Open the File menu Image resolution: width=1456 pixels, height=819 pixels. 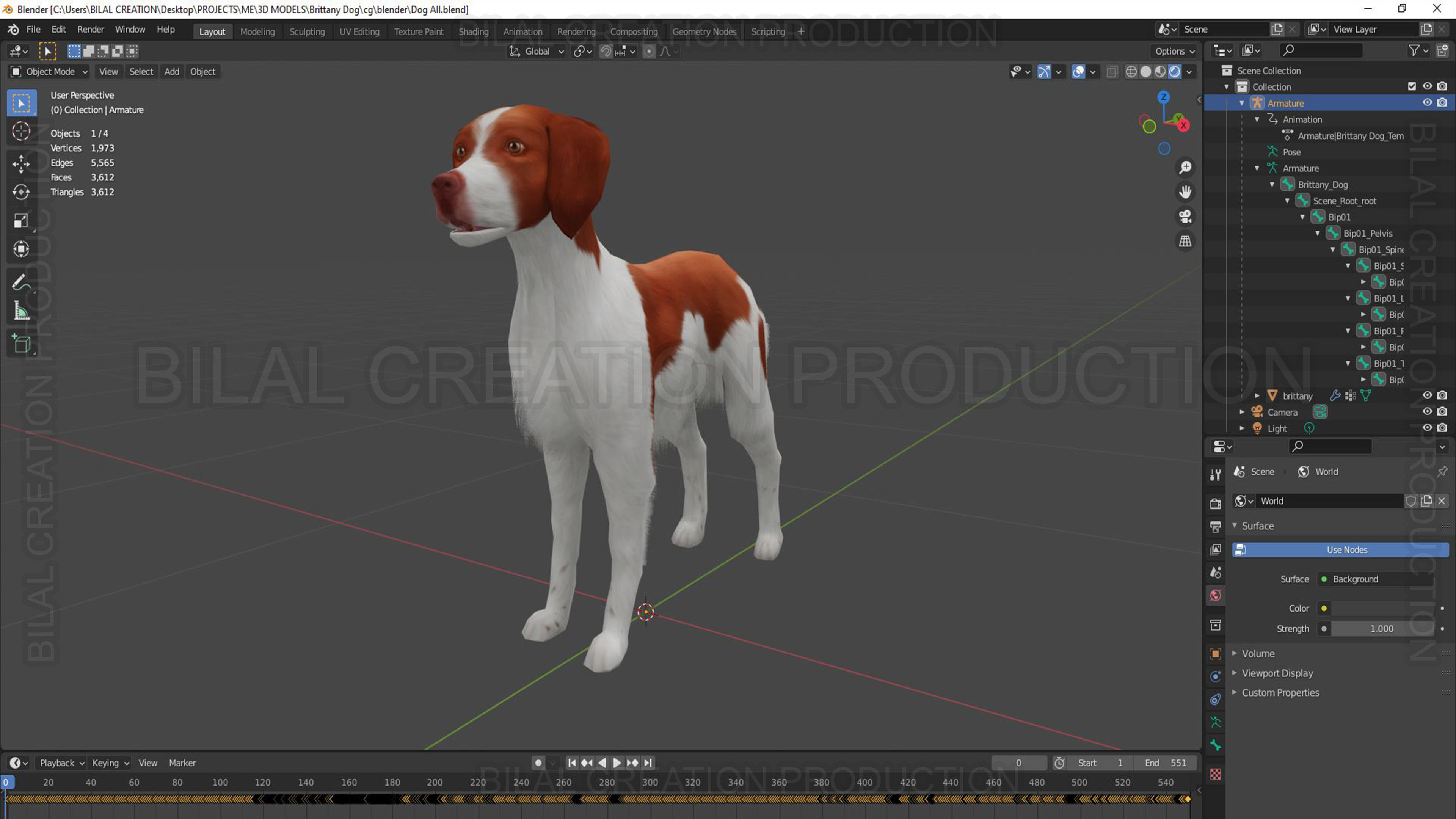click(33, 30)
